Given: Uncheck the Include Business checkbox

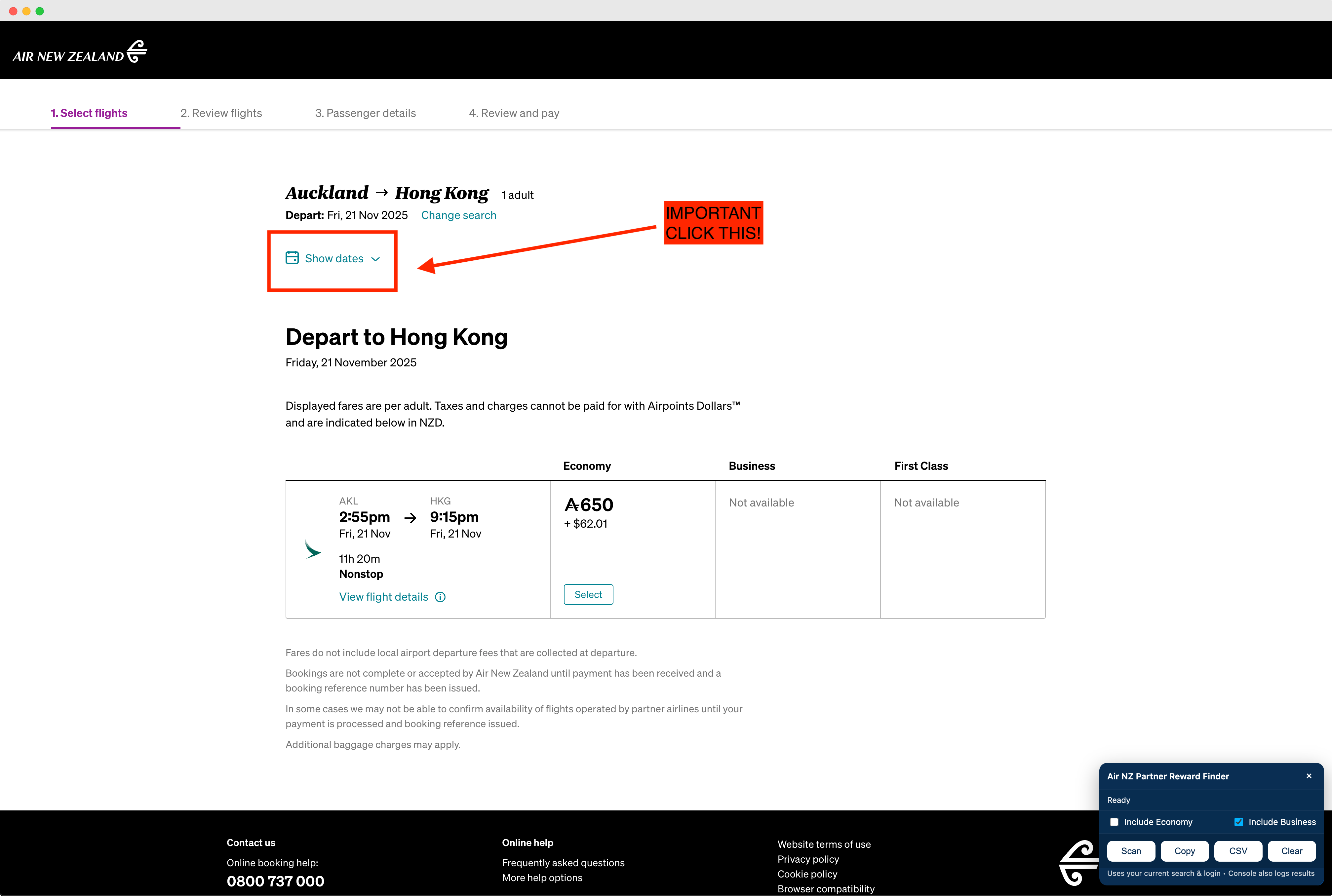Looking at the screenshot, I should (x=1238, y=822).
